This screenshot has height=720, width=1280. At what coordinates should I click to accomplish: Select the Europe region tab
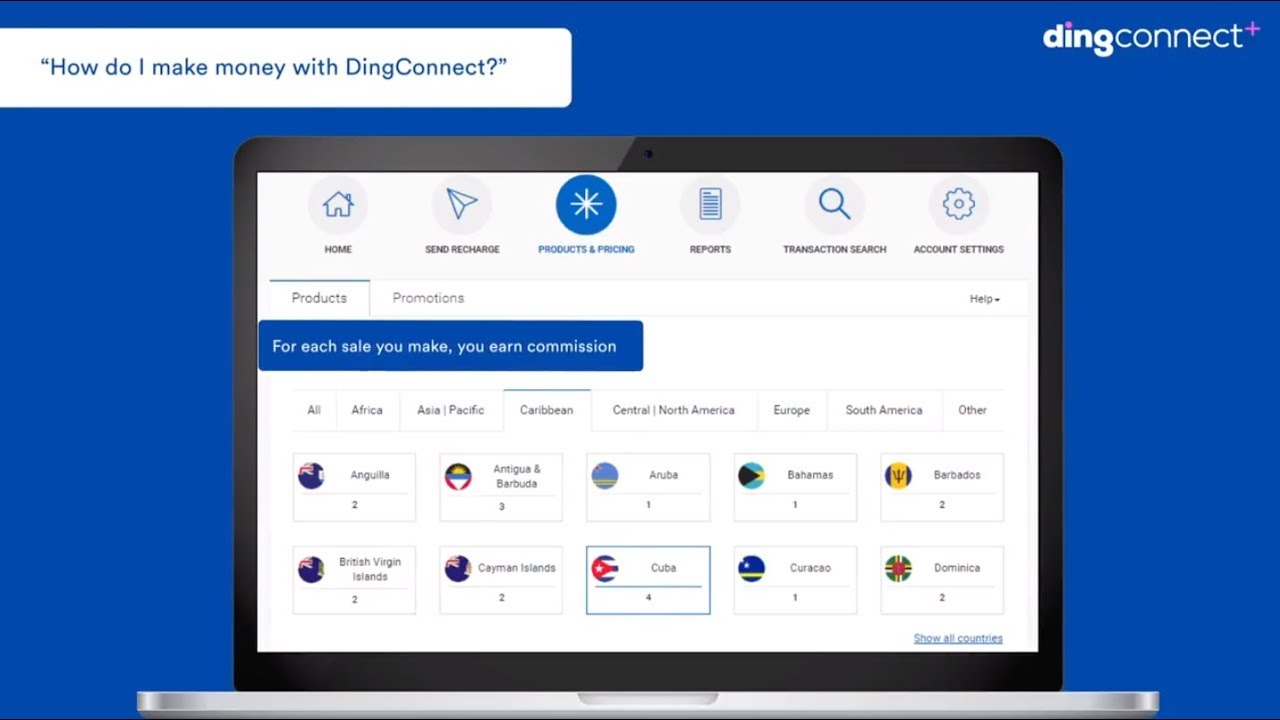click(792, 410)
